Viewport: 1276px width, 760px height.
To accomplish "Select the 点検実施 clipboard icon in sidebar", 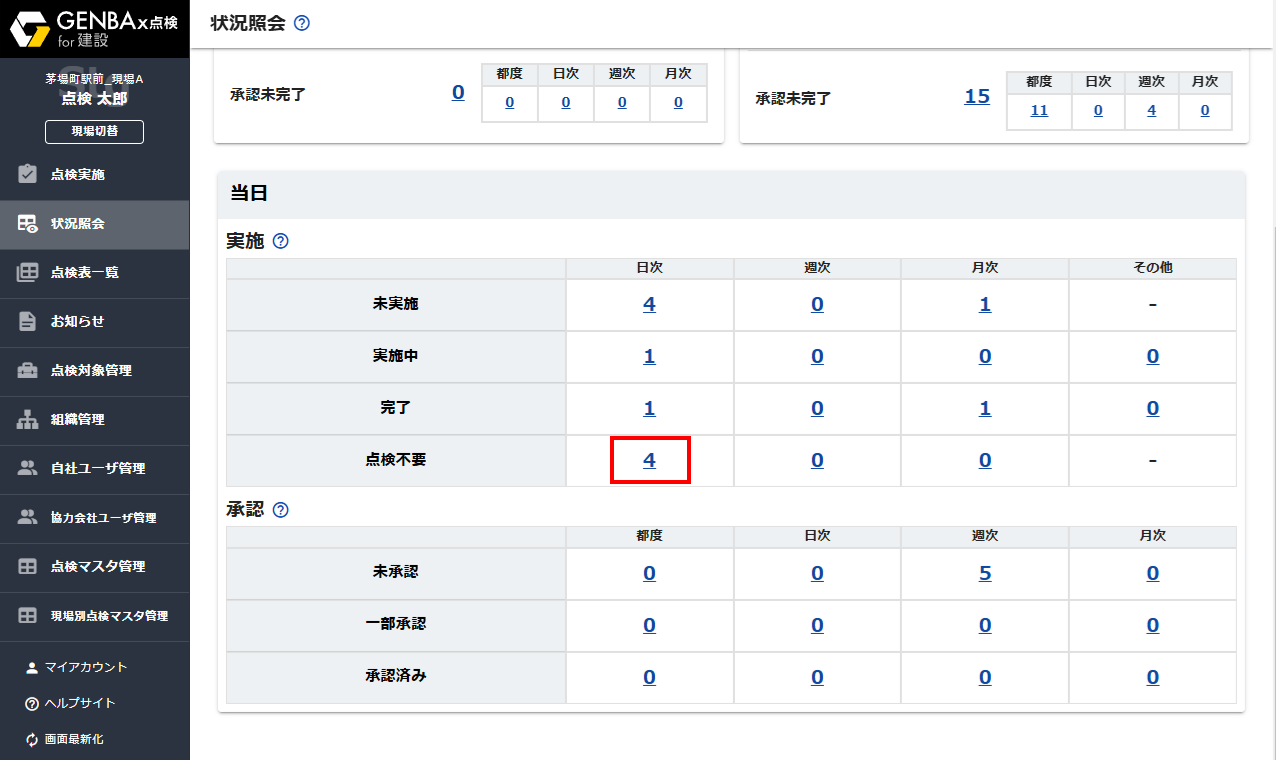I will (25, 174).
